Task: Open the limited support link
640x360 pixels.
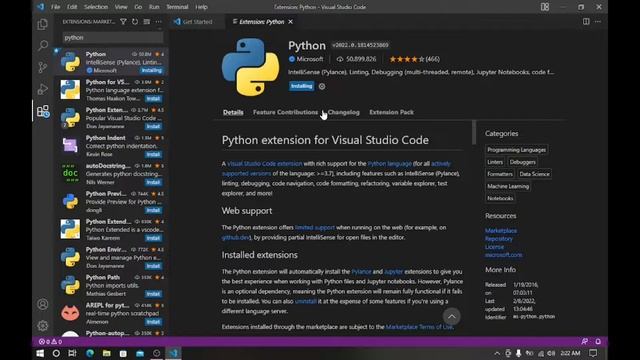Action: click(x=315, y=227)
